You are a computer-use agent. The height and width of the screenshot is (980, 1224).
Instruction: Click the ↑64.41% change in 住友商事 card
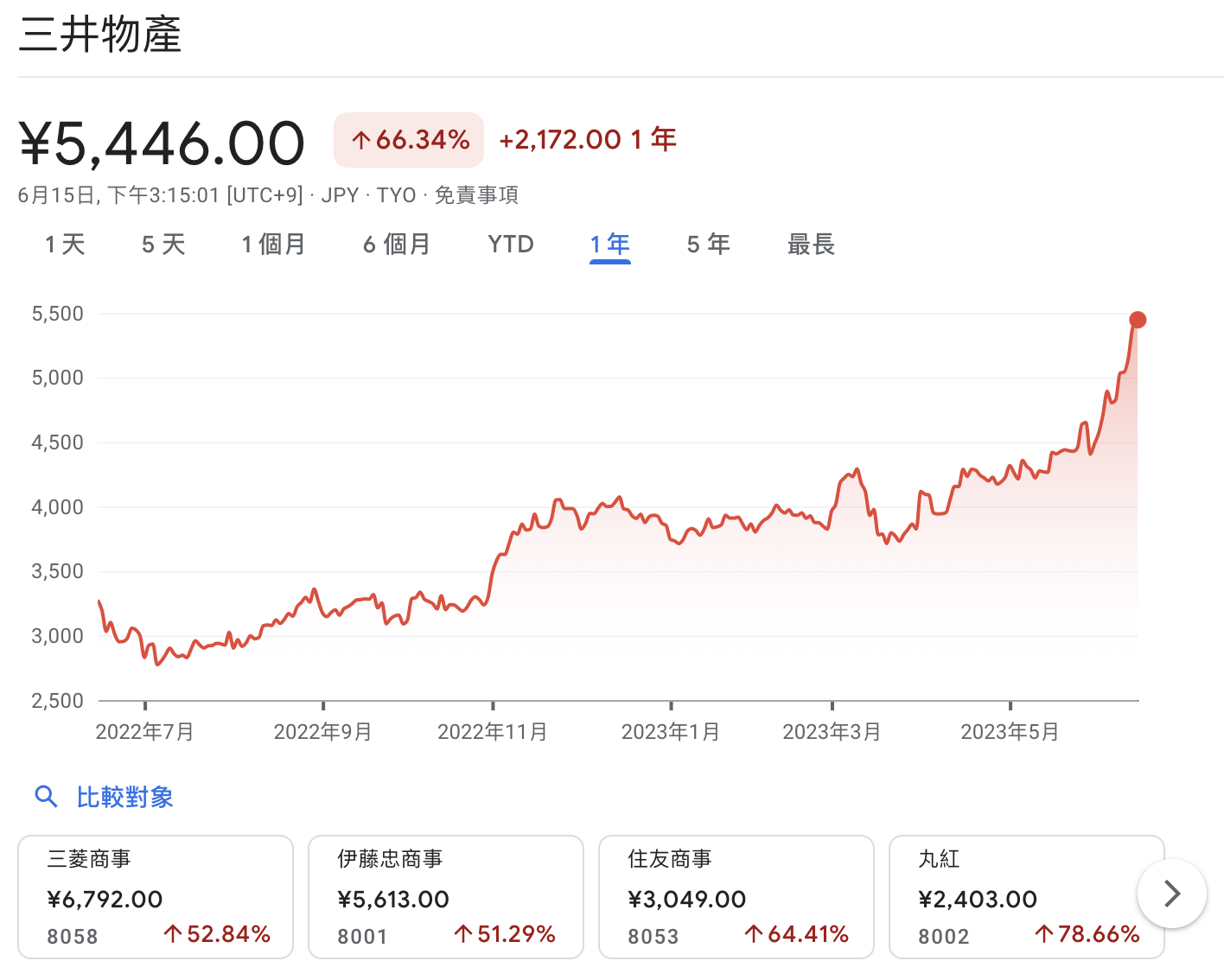point(796,934)
